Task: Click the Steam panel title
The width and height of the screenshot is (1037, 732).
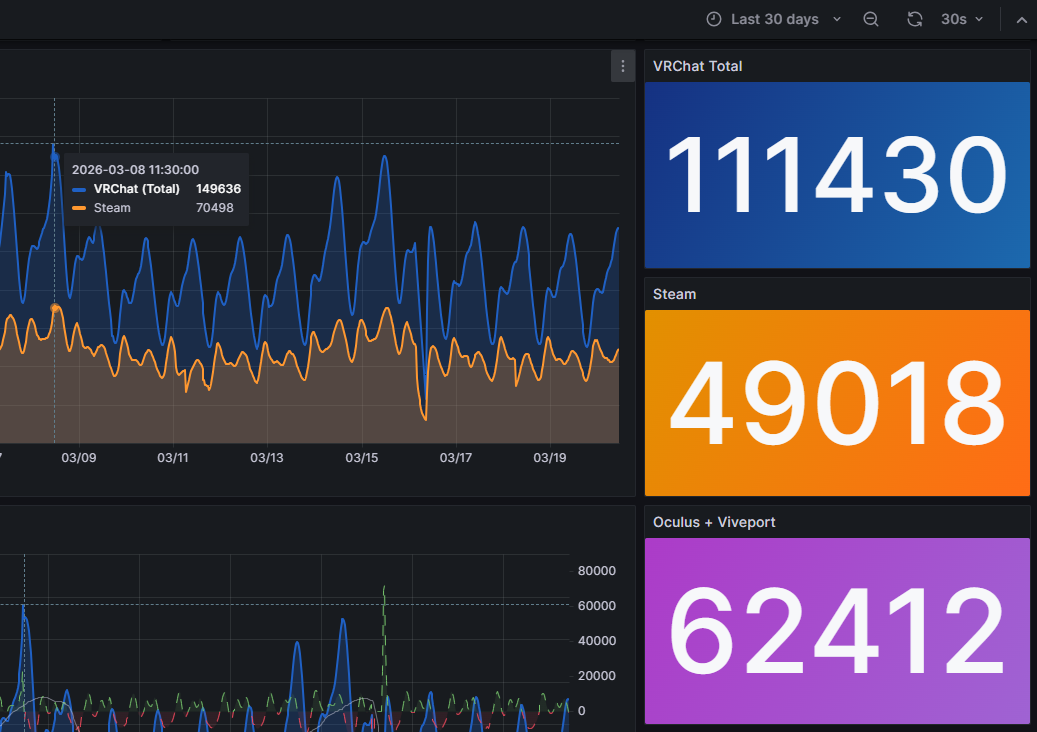Action: coord(674,294)
